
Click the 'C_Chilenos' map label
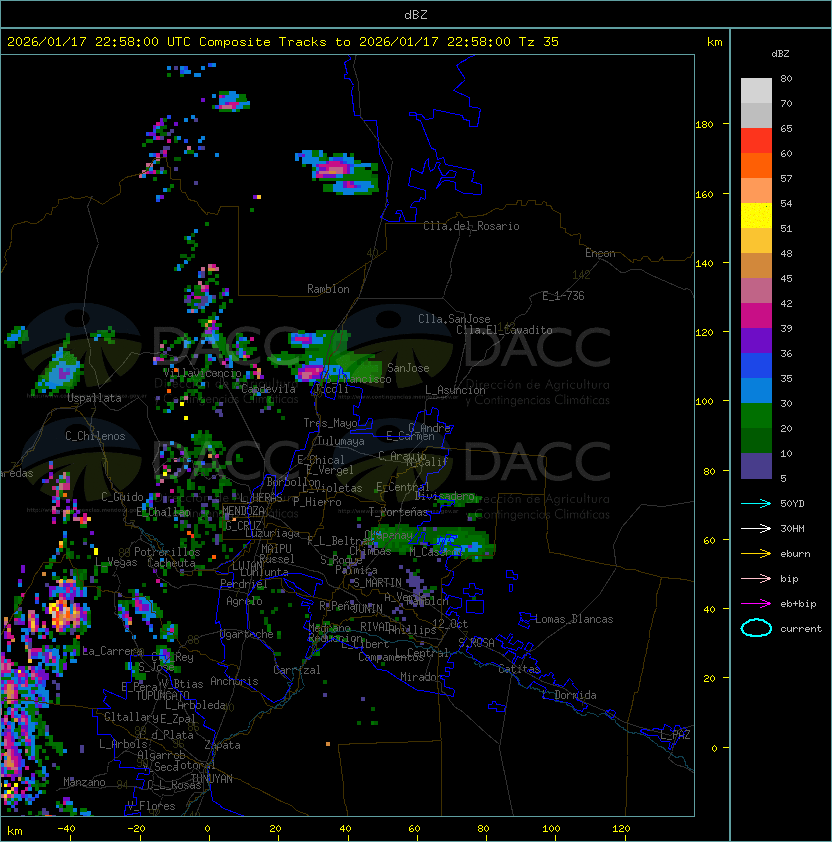[95, 436]
